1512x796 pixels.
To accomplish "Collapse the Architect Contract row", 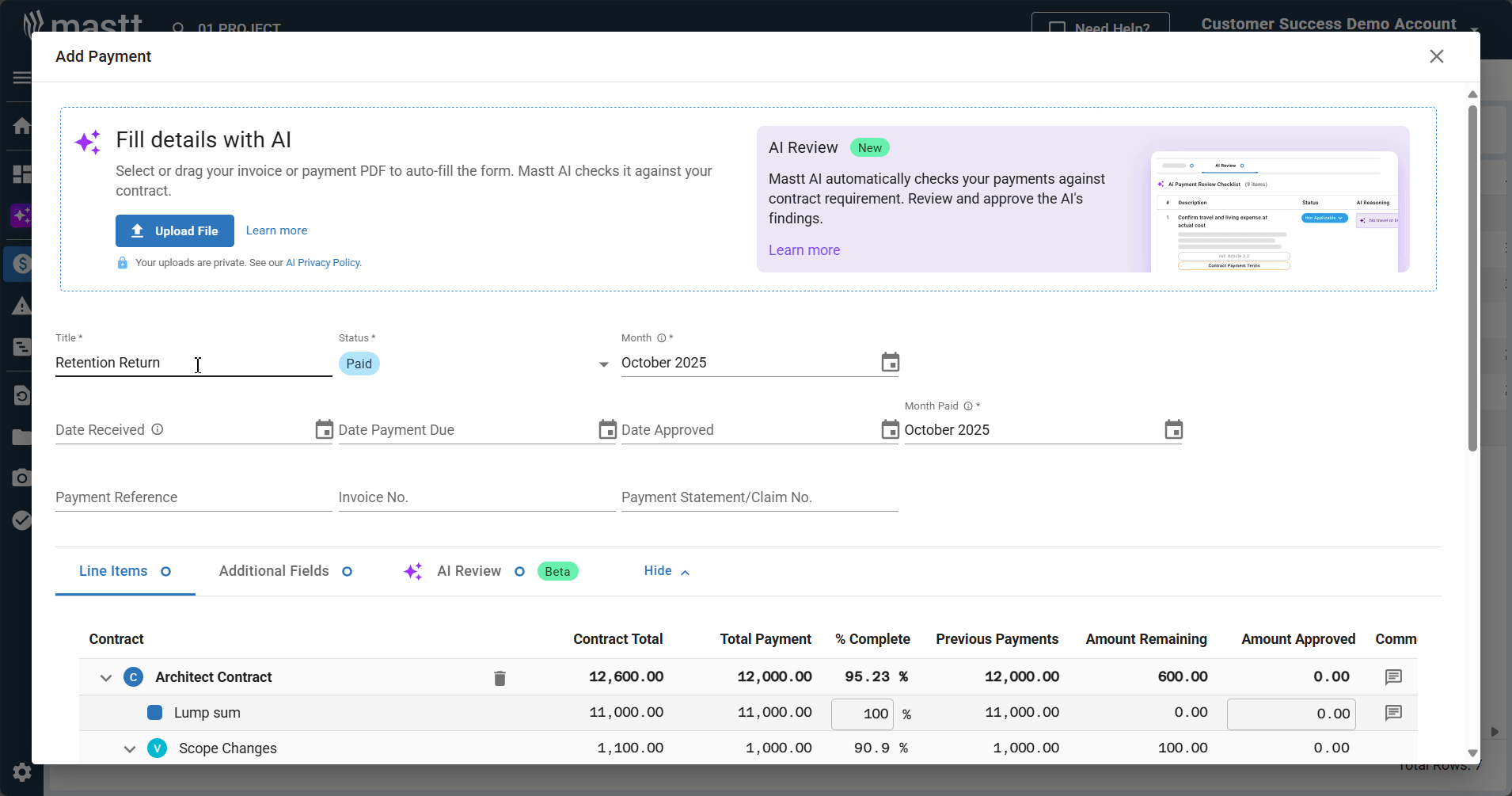I will (x=106, y=678).
